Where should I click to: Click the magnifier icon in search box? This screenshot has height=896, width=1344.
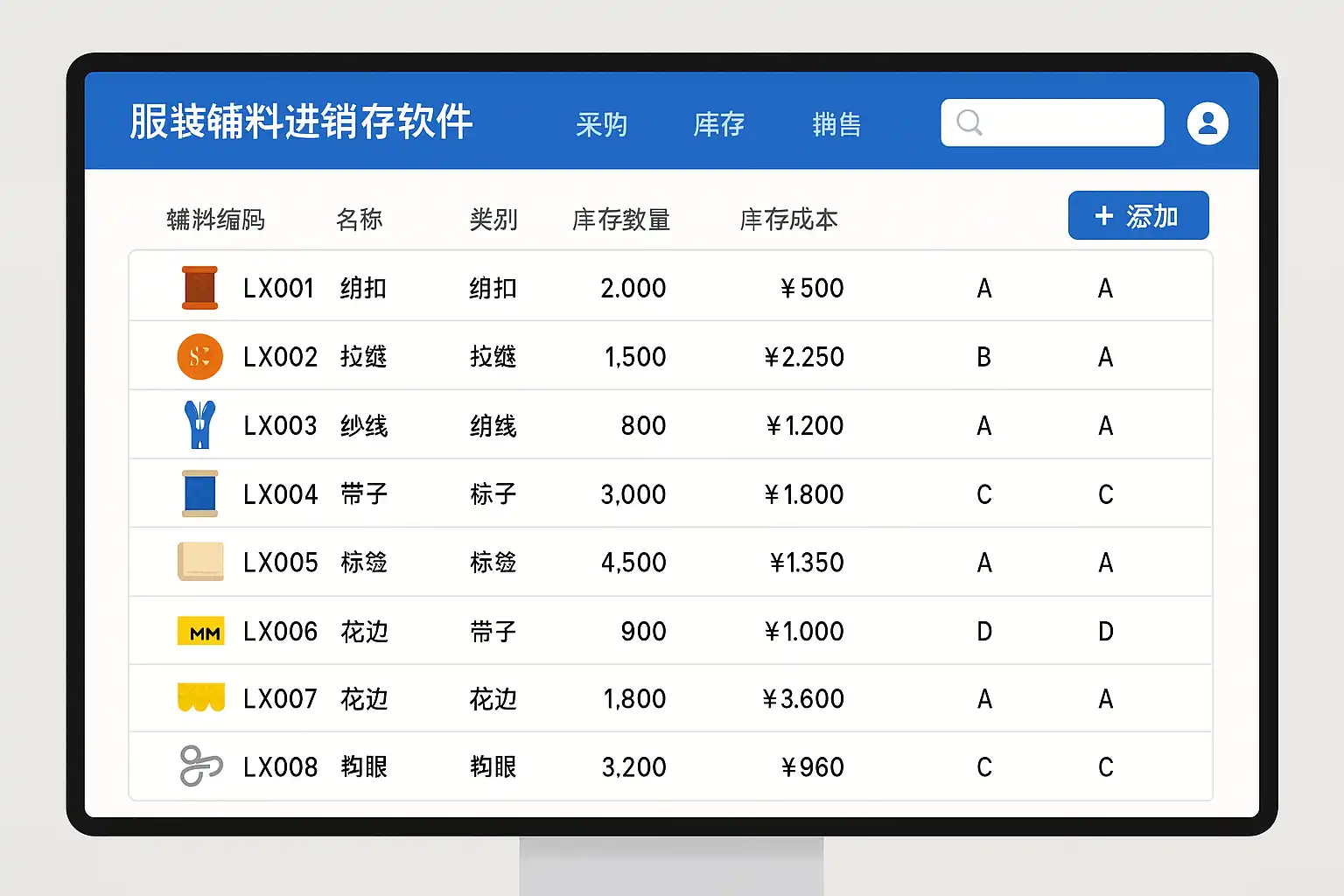(969, 122)
